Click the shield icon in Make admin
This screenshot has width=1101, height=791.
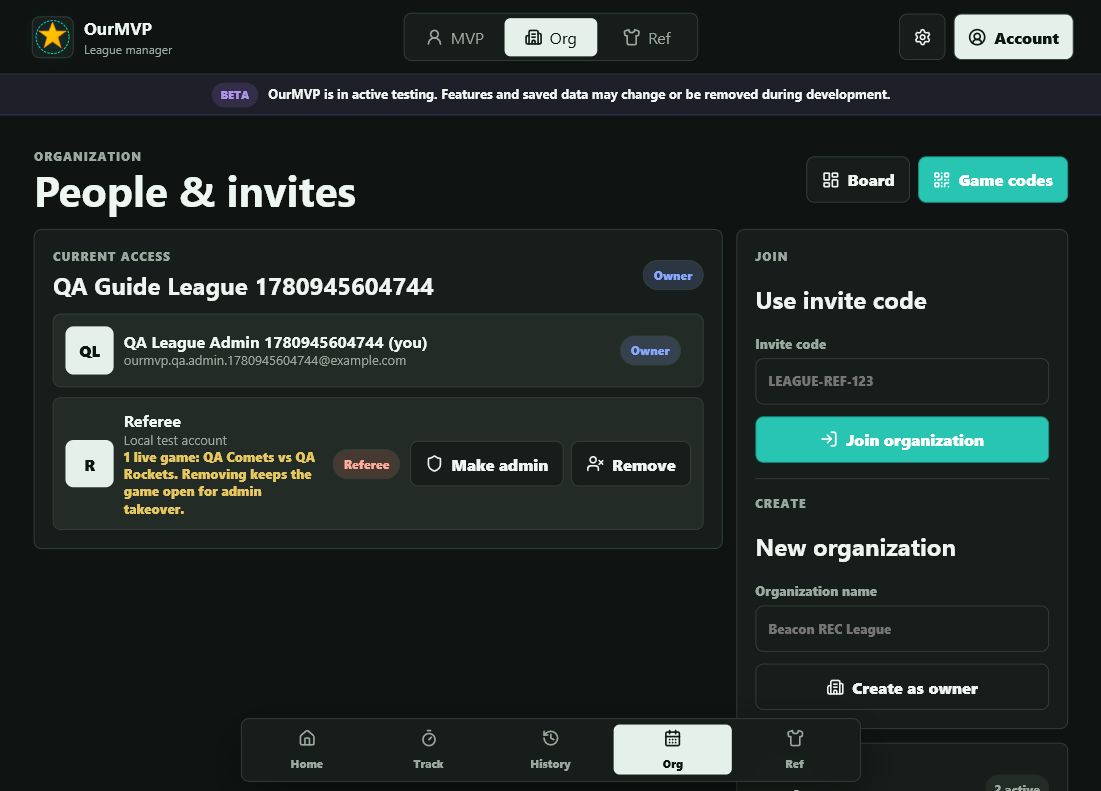tap(435, 464)
